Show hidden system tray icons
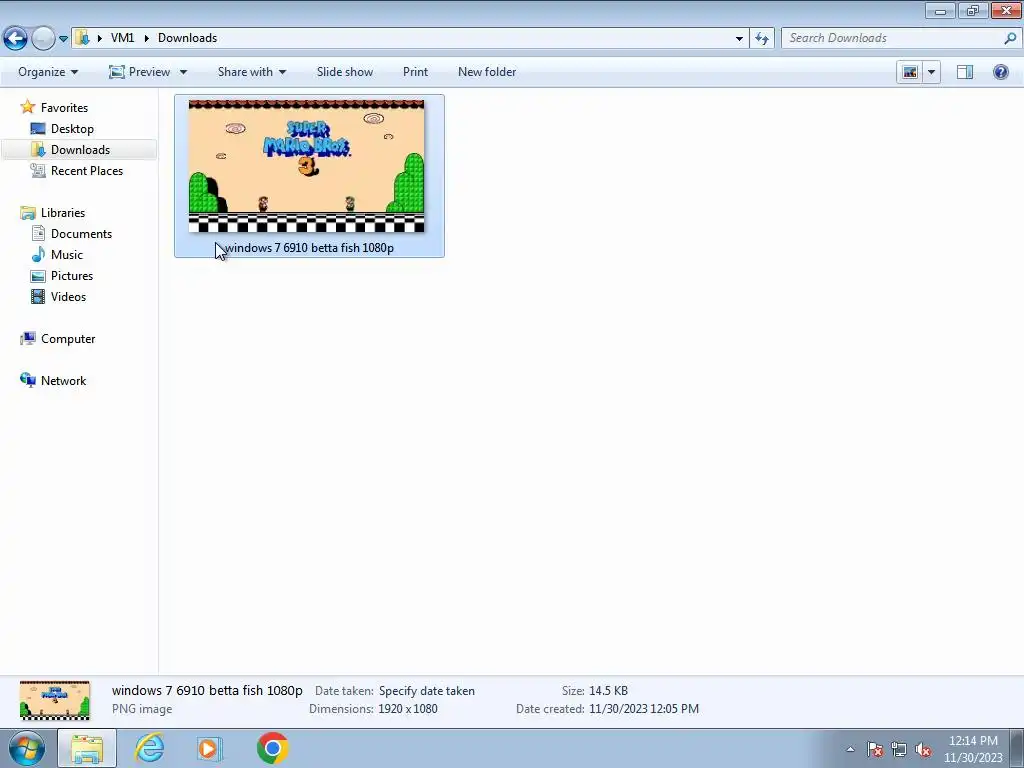Image resolution: width=1024 pixels, height=768 pixels. tap(850, 749)
